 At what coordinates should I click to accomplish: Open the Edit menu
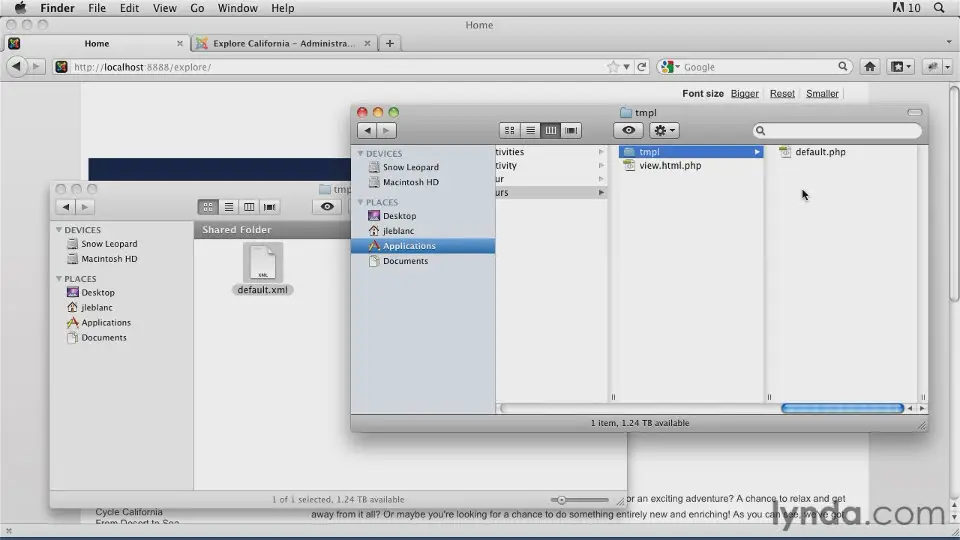129,8
